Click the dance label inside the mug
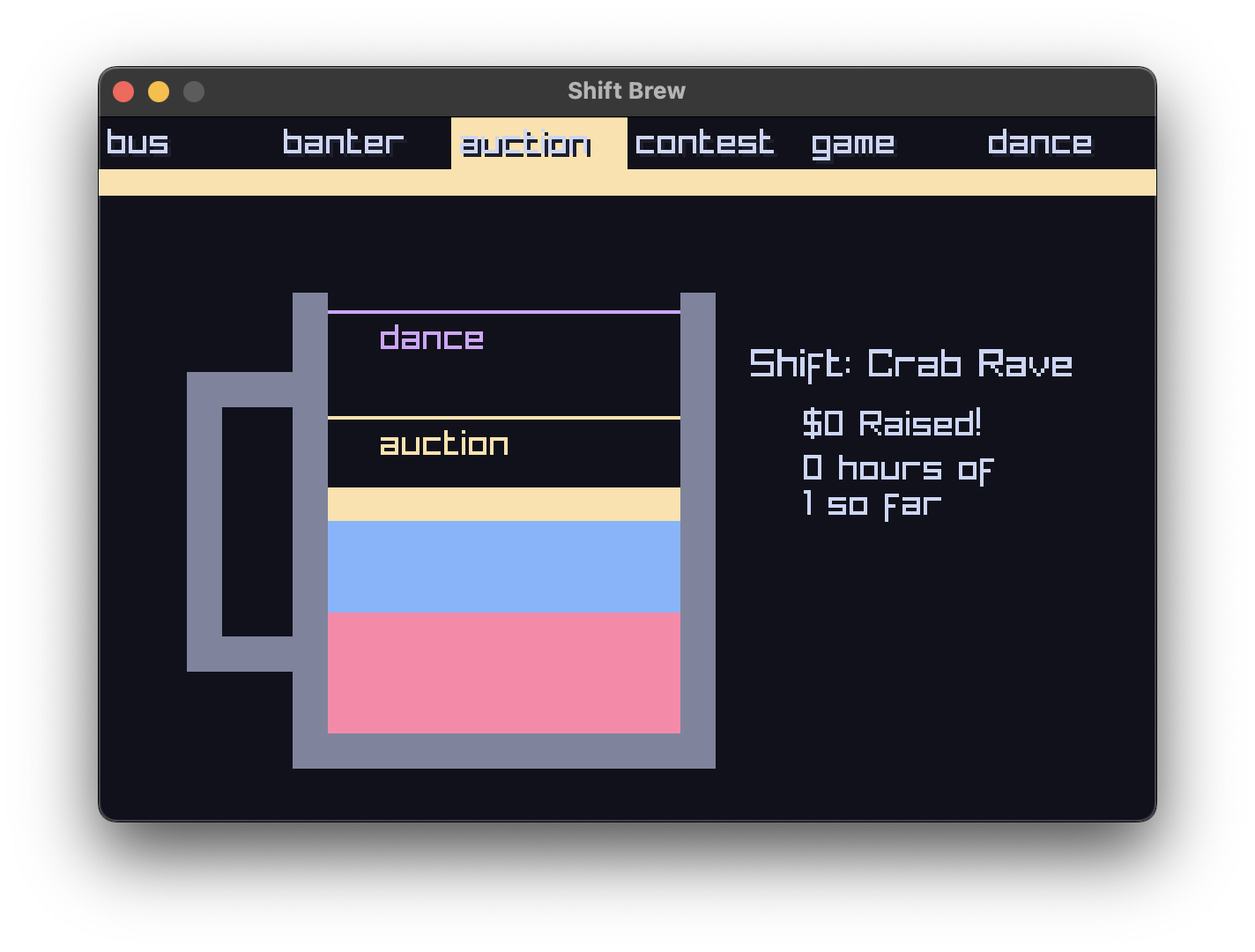This screenshot has width=1255, height=952. click(431, 338)
